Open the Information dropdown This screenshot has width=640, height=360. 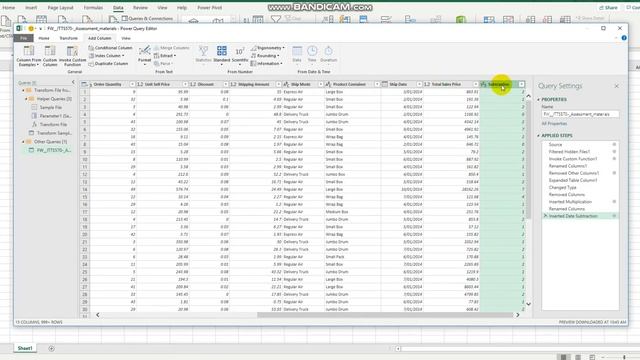[x=267, y=64]
